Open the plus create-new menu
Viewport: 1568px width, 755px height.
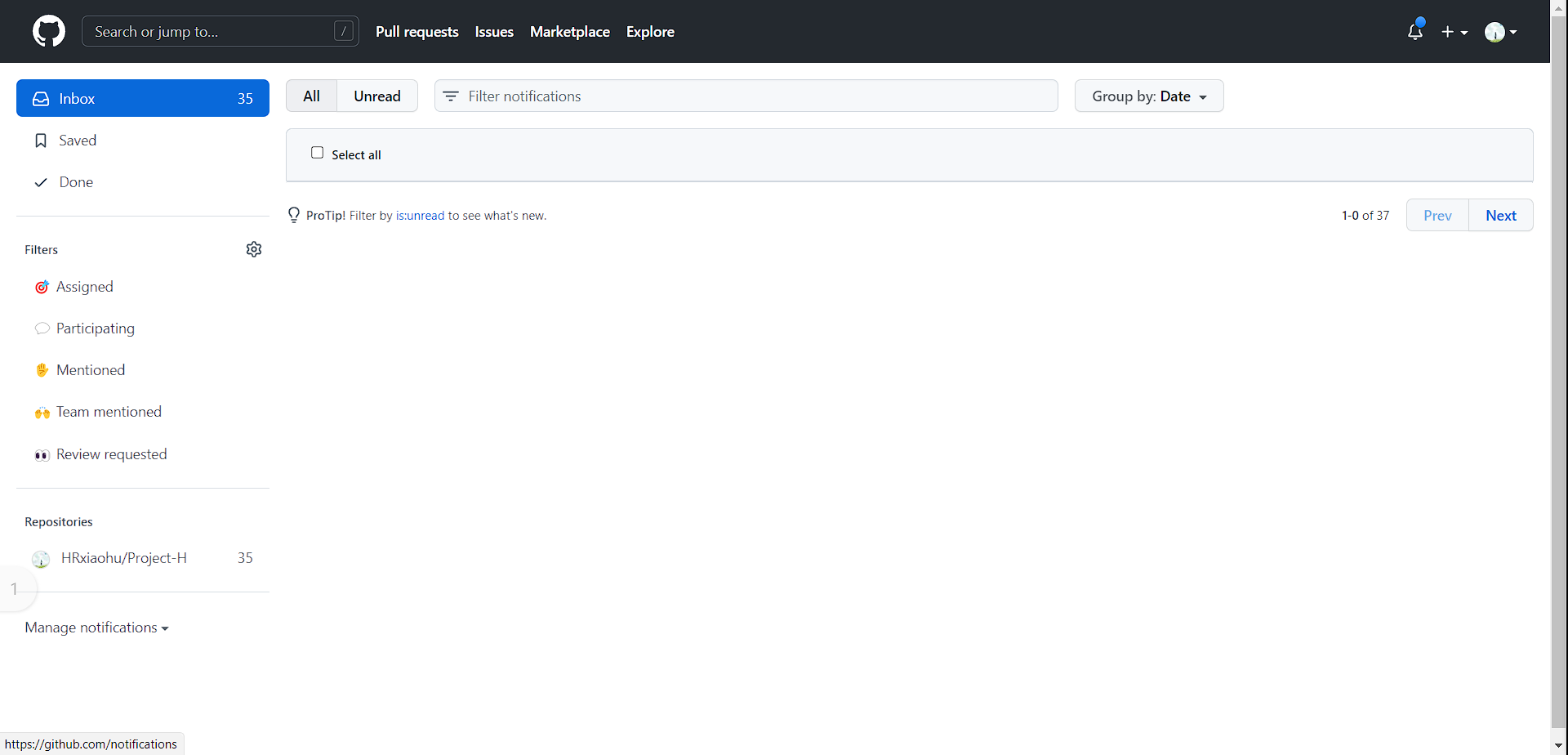[x=1454, y=32]
